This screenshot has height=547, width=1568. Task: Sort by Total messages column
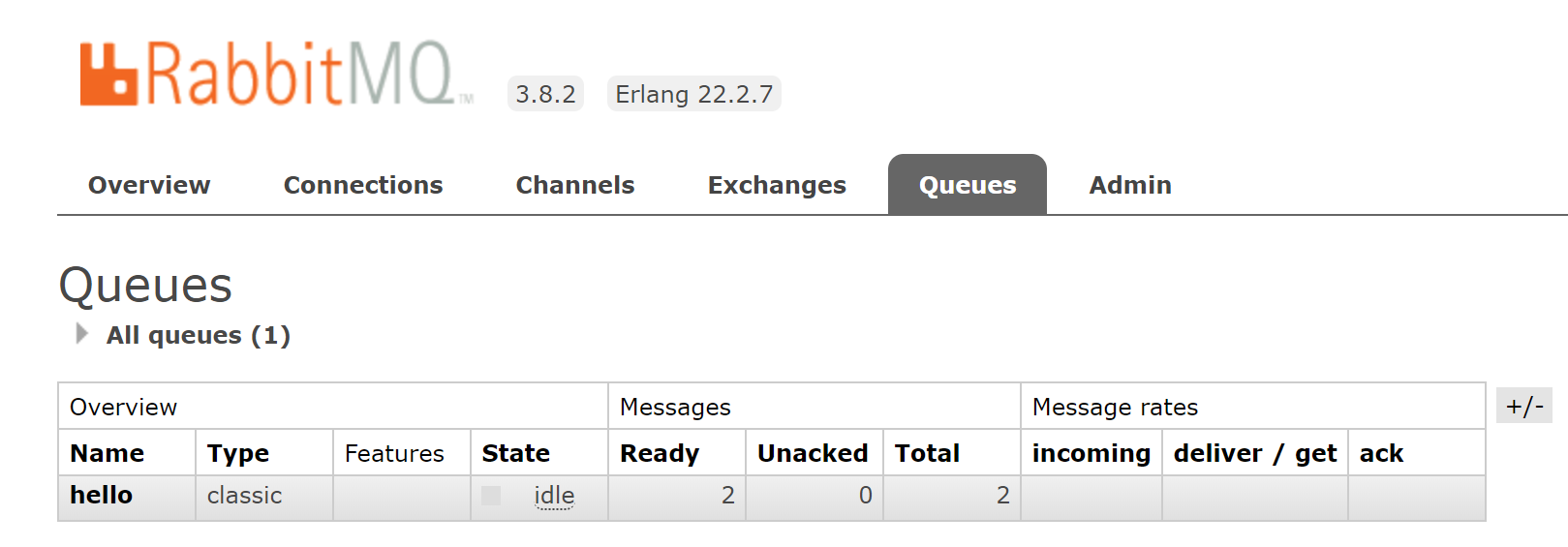pyautogui.click(x=927, y=453)
